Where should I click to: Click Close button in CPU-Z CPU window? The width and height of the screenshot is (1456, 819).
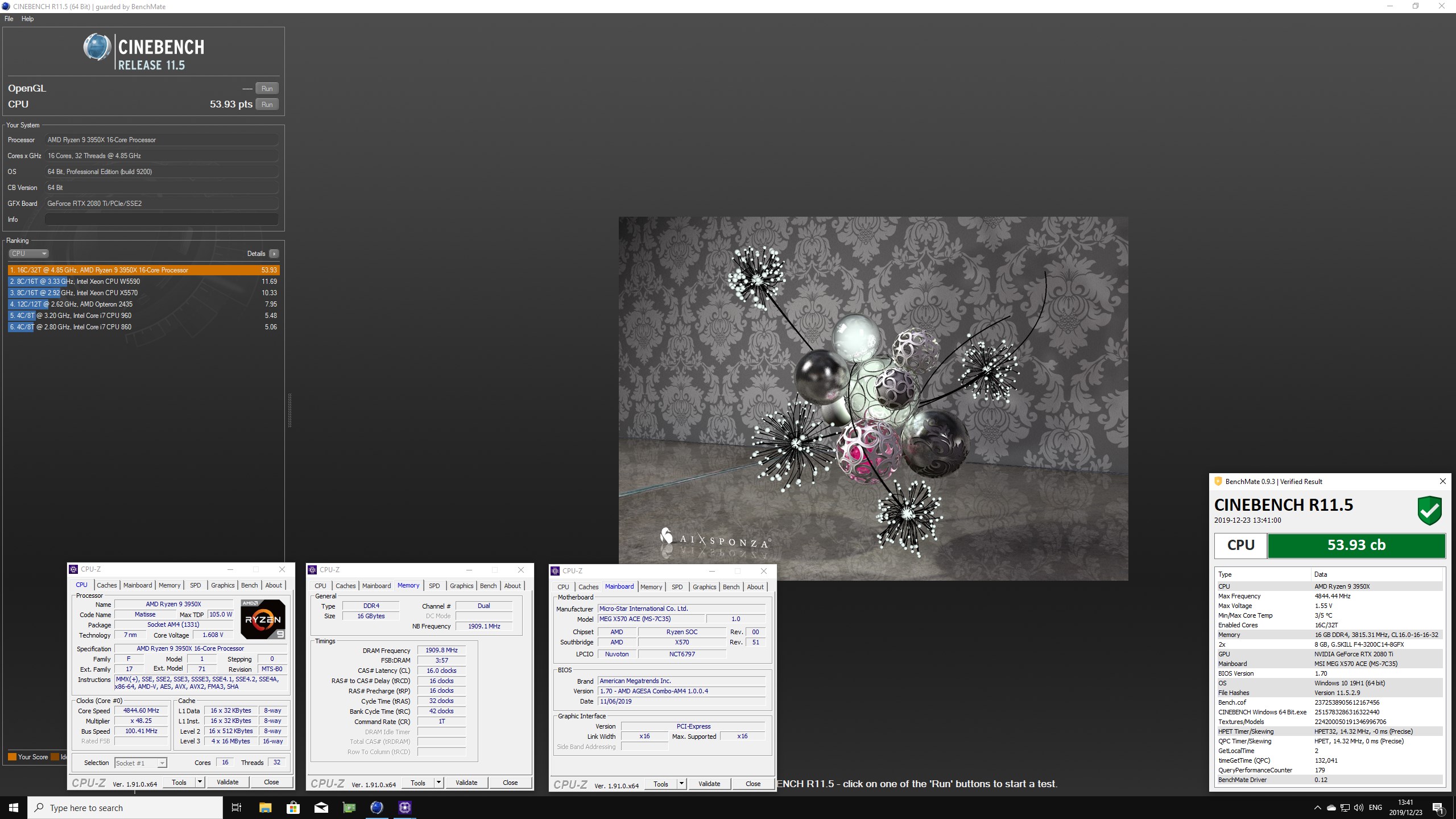click(x=271, y=782)
